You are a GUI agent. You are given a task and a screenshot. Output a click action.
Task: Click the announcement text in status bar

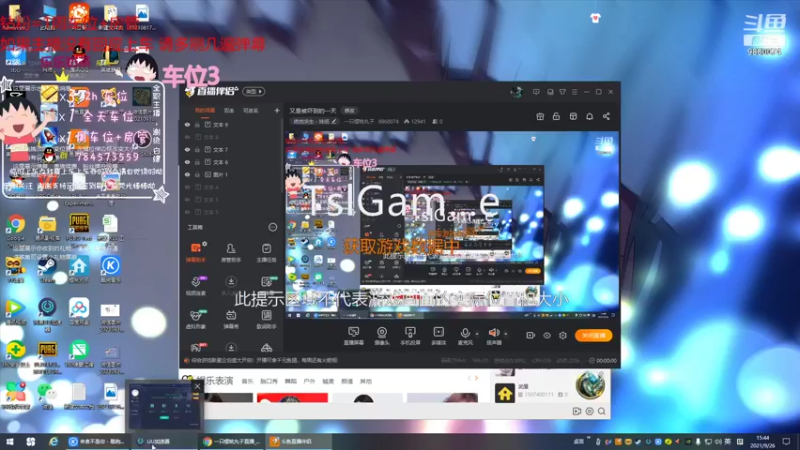pos(264,361)
